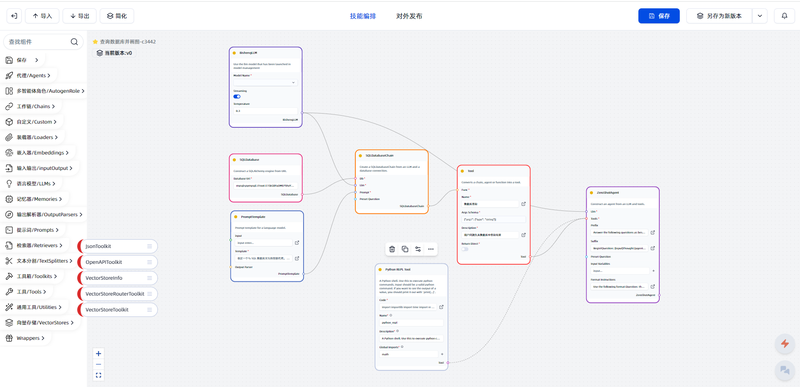Collapse the 工具箱/Toolkits category
Image resolution: width=800 pixels, height=387 pixels.
(33, 276)
